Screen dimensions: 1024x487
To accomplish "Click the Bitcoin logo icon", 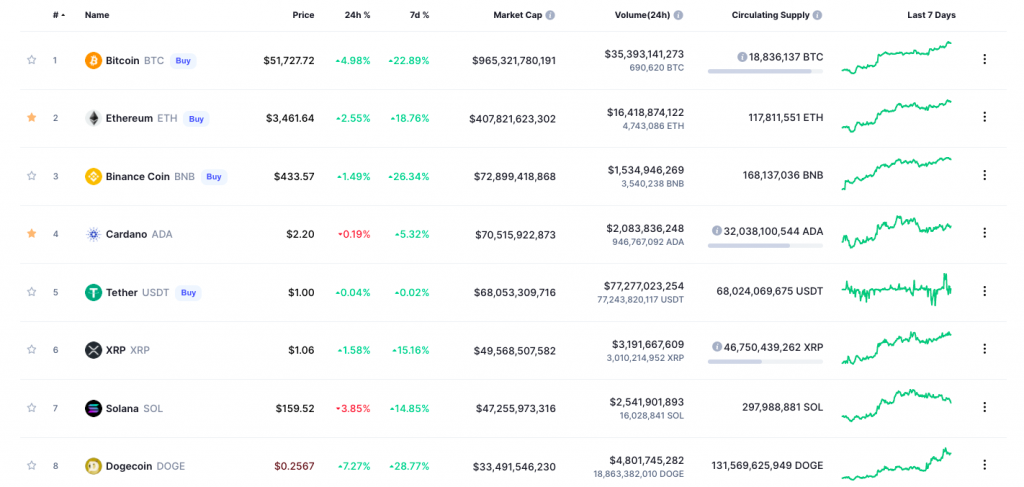I will 93,61.
